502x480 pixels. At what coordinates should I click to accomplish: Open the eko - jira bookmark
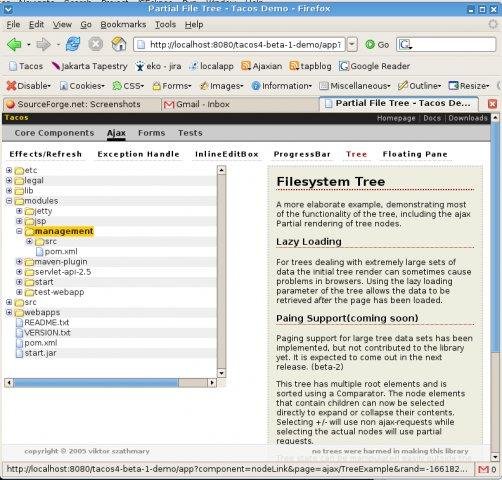[x=158, y=66]
